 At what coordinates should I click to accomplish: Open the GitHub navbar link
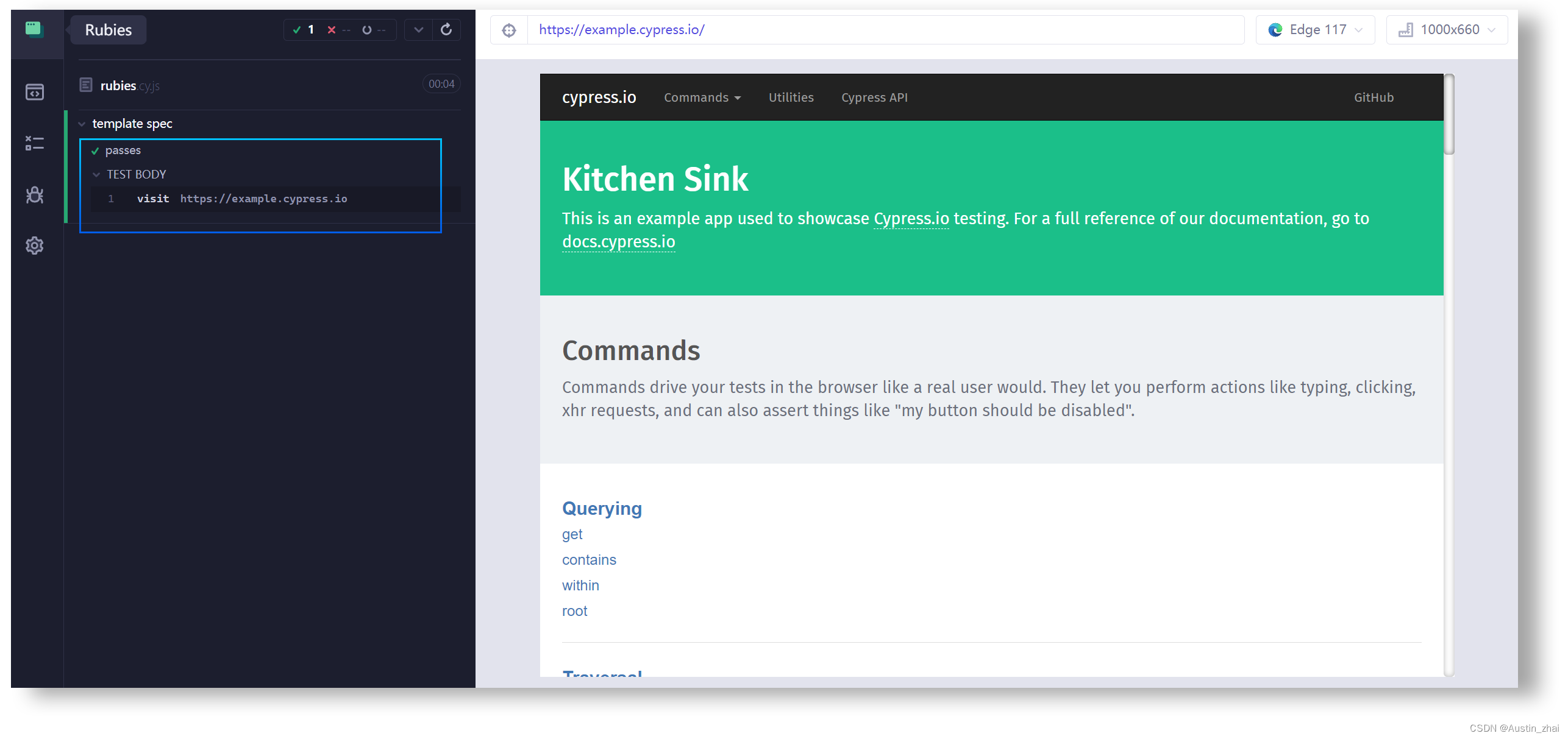click(x=1374, y=97)
